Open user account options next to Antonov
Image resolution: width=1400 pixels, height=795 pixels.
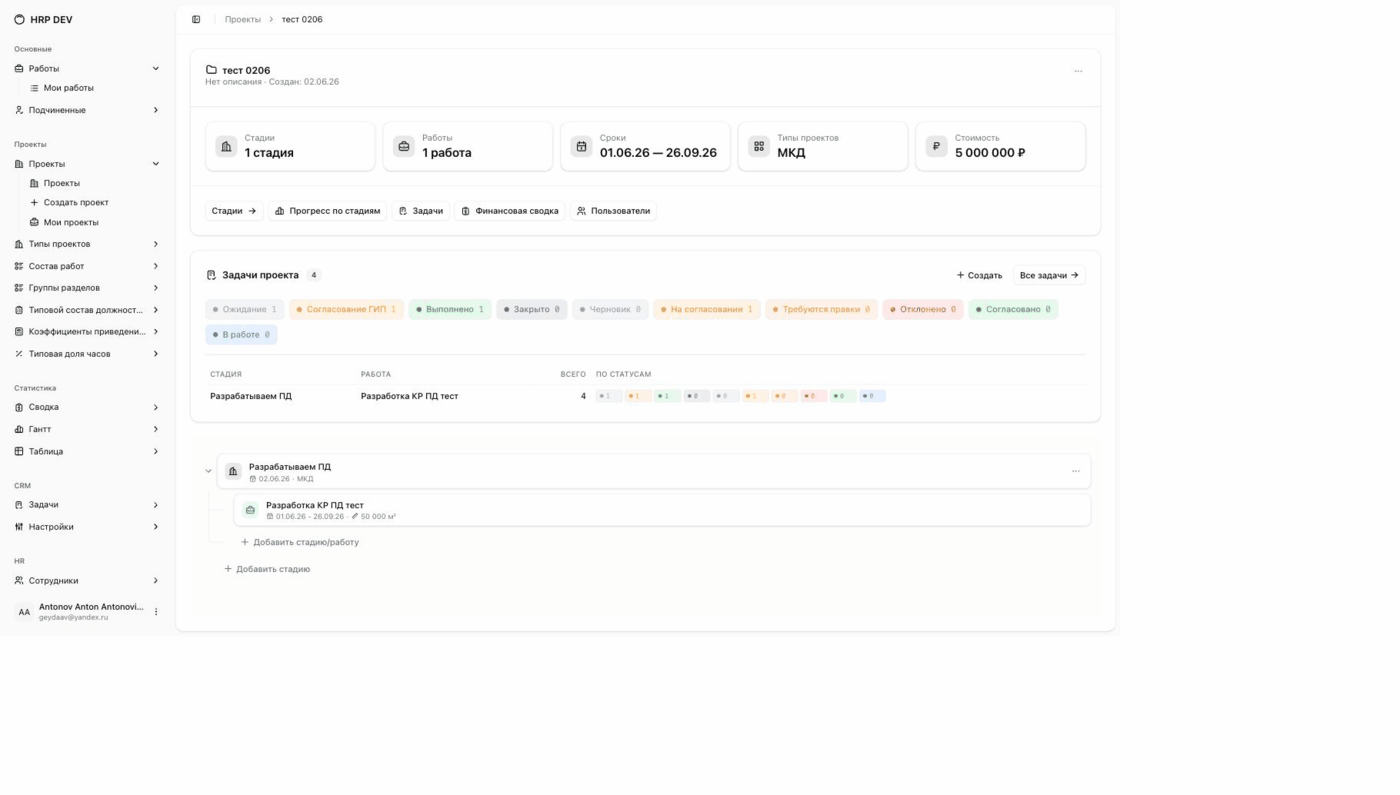[156, 612]
